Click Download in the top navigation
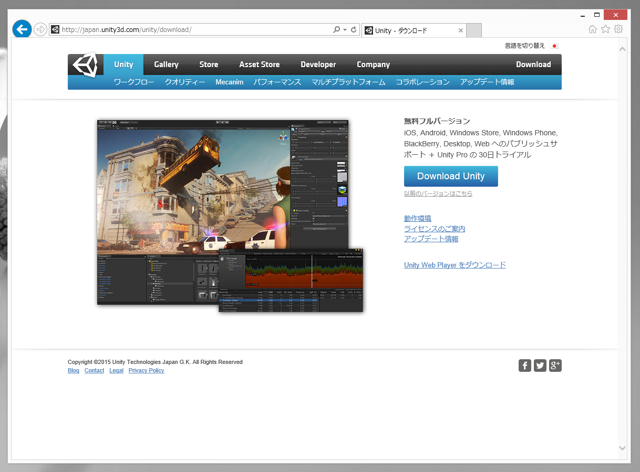The image size is (640, 472). tap(533, 65)
